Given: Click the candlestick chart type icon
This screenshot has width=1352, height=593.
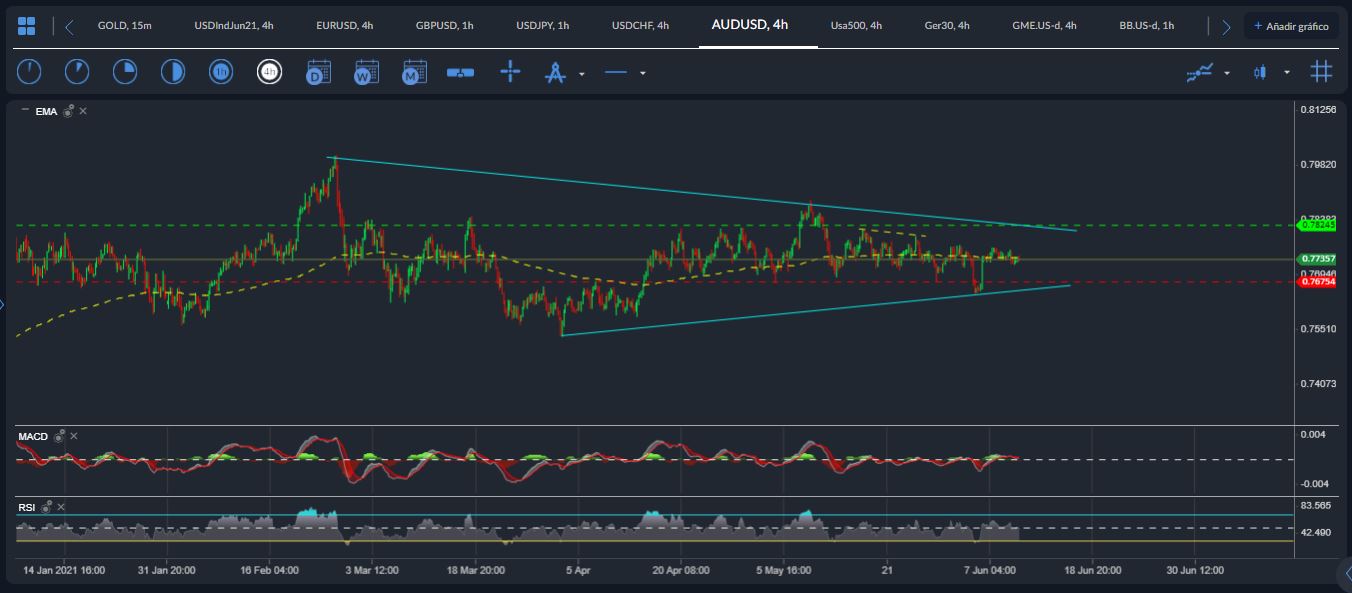Looking at the screenshot, I should [x=1259, y=72].
